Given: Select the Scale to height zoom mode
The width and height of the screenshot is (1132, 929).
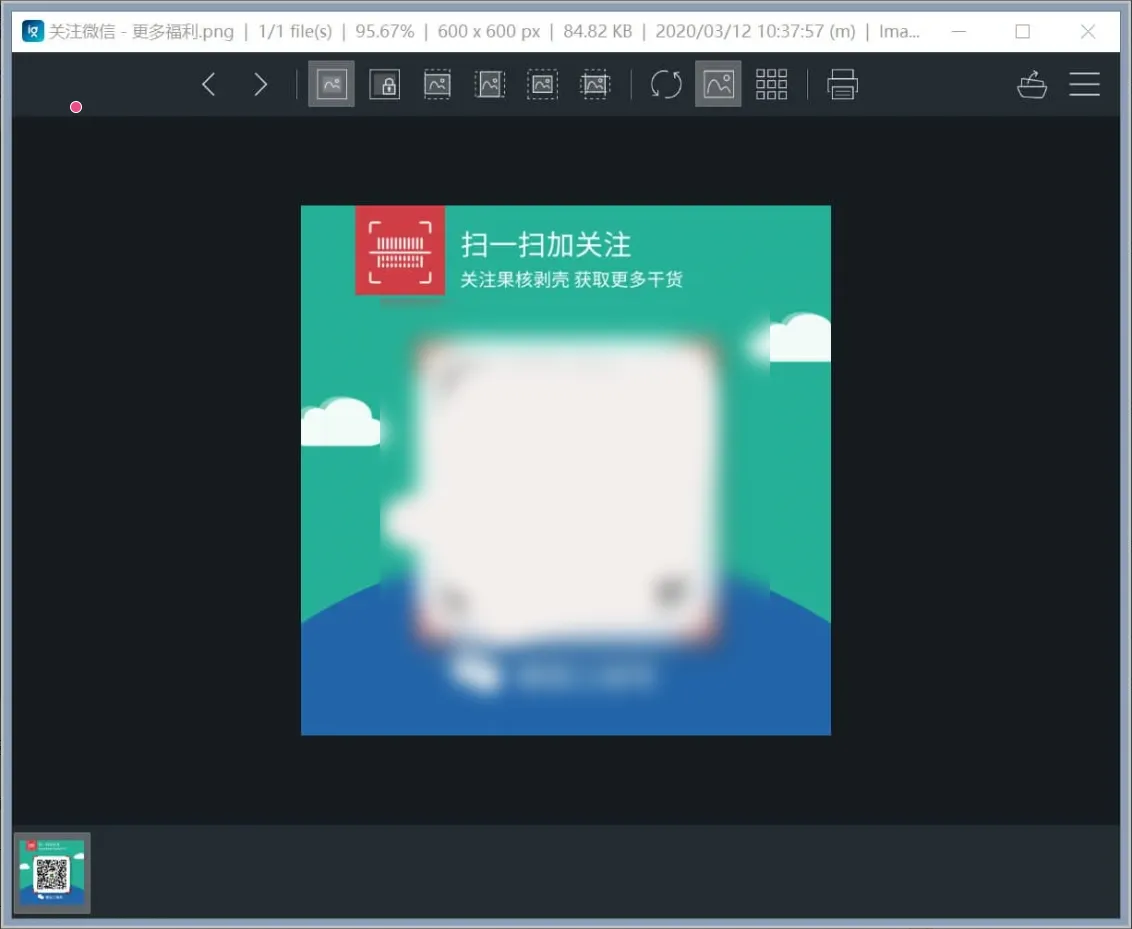Looking at the screenshot, I should 489,84.
